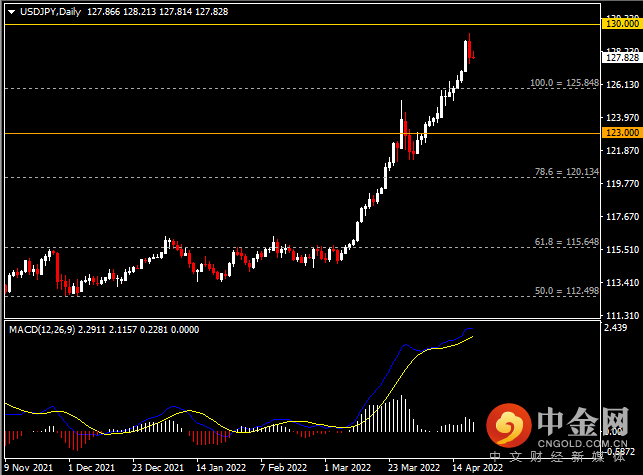
Task: Select the 23 Mar 2022 date label
Action: tap(414, 468)
